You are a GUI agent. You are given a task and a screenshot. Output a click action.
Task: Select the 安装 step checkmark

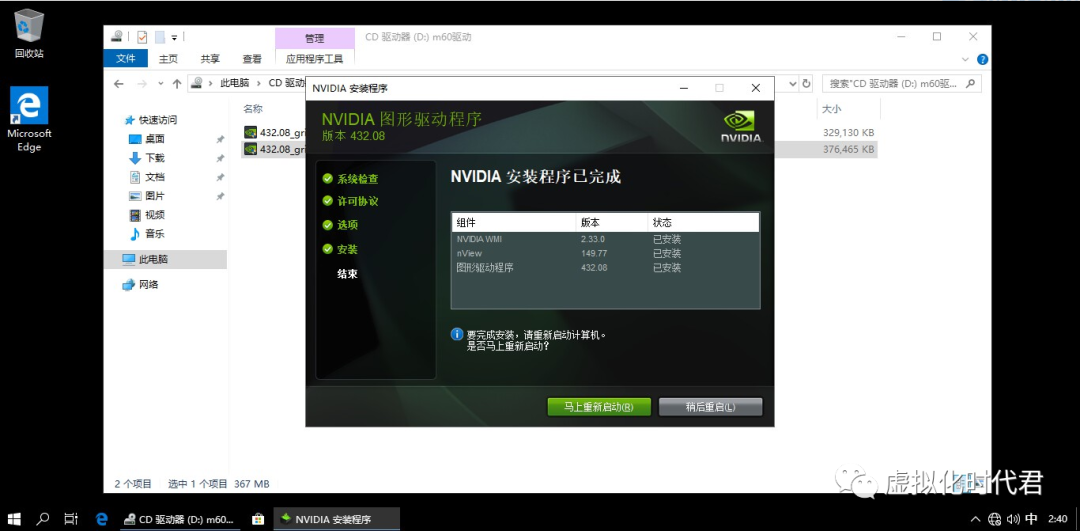tap(328, 249)
